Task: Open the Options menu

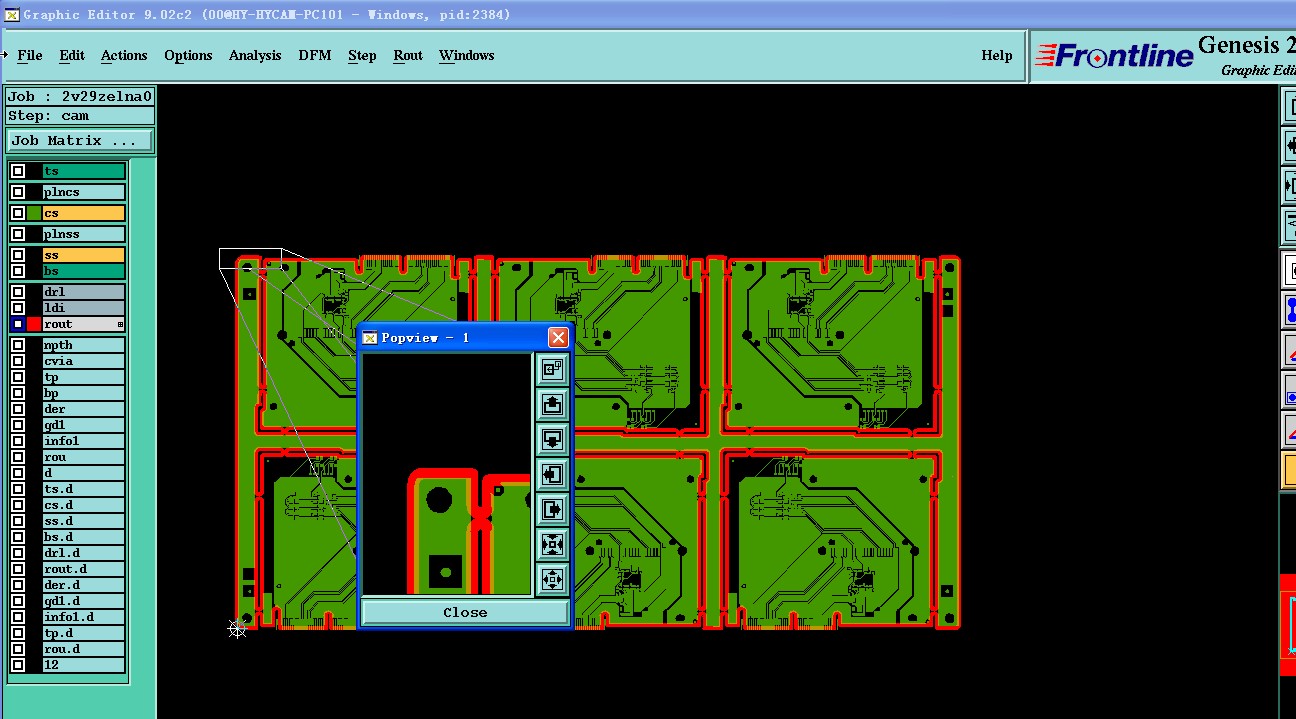Action: [x=188, y=55]
